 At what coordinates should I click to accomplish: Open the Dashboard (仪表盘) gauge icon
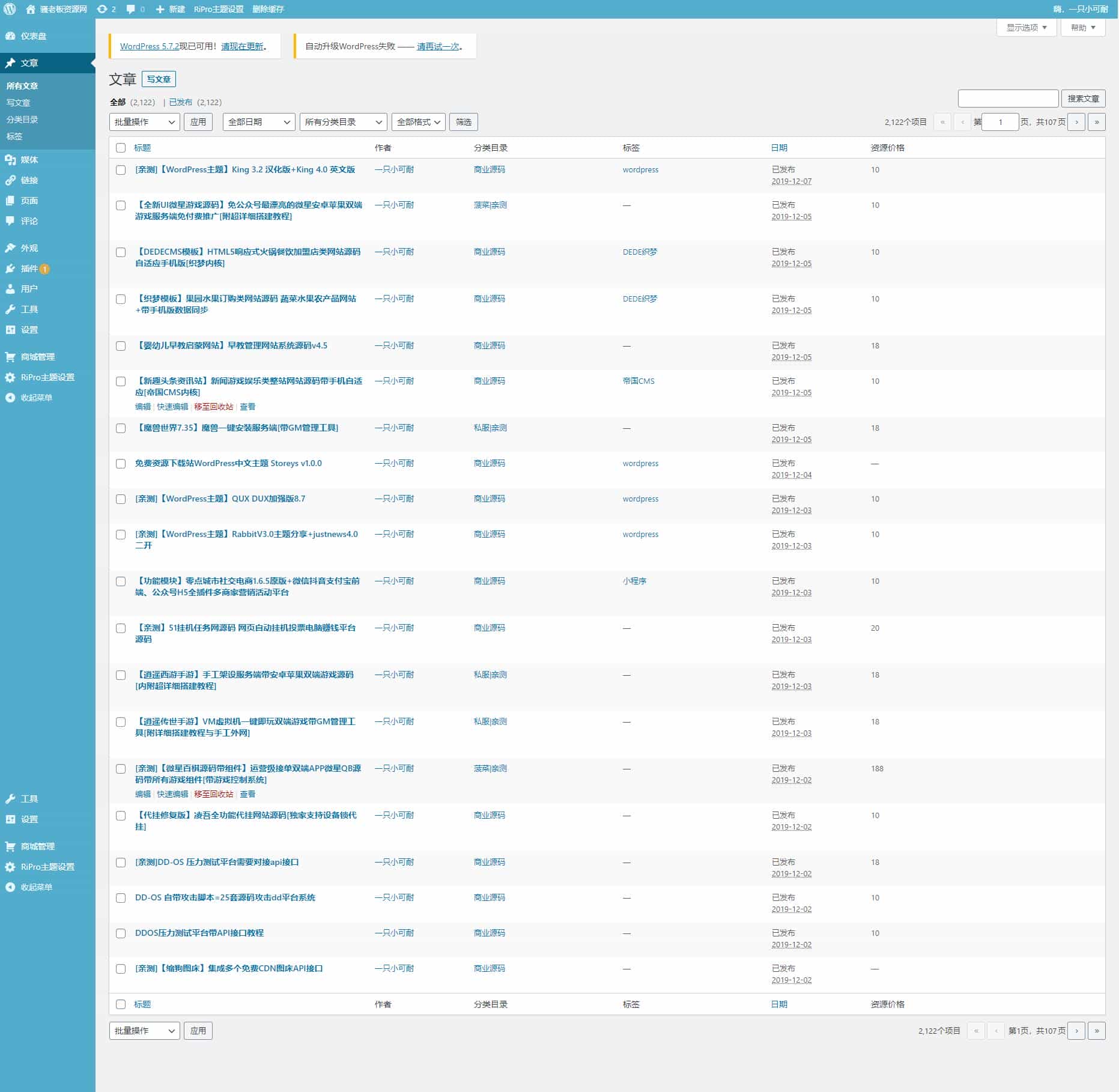pos(10,36)
